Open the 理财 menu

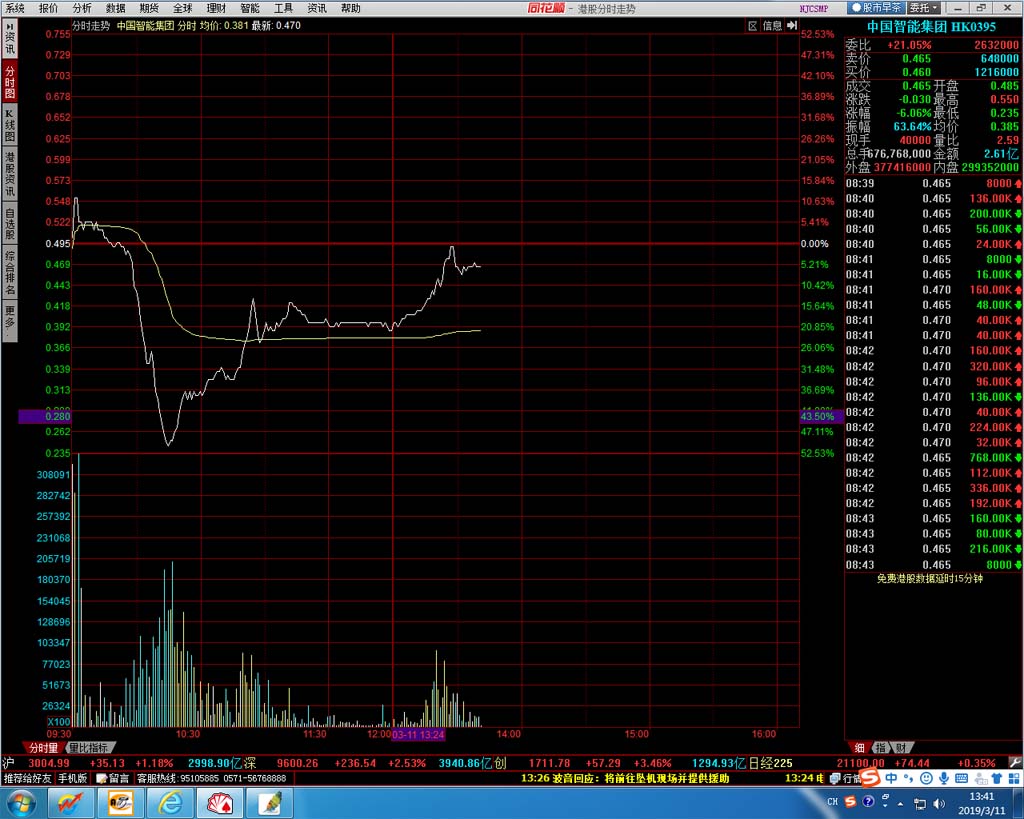216,8
